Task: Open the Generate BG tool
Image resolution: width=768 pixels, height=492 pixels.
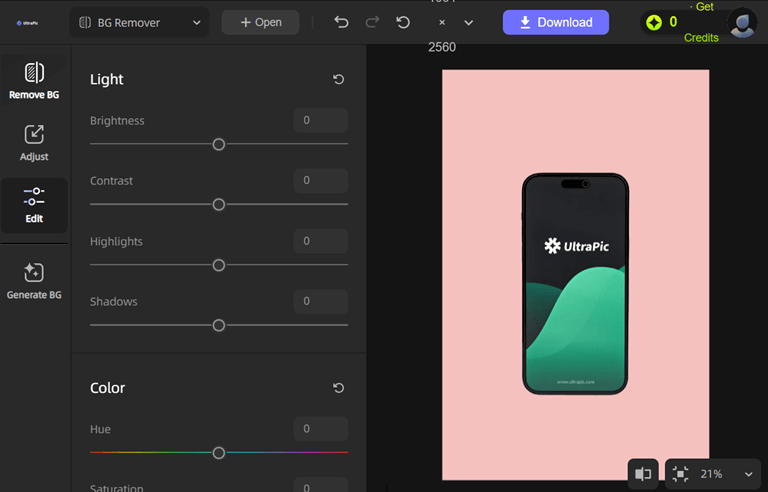Action: click(x=34, y=281)
